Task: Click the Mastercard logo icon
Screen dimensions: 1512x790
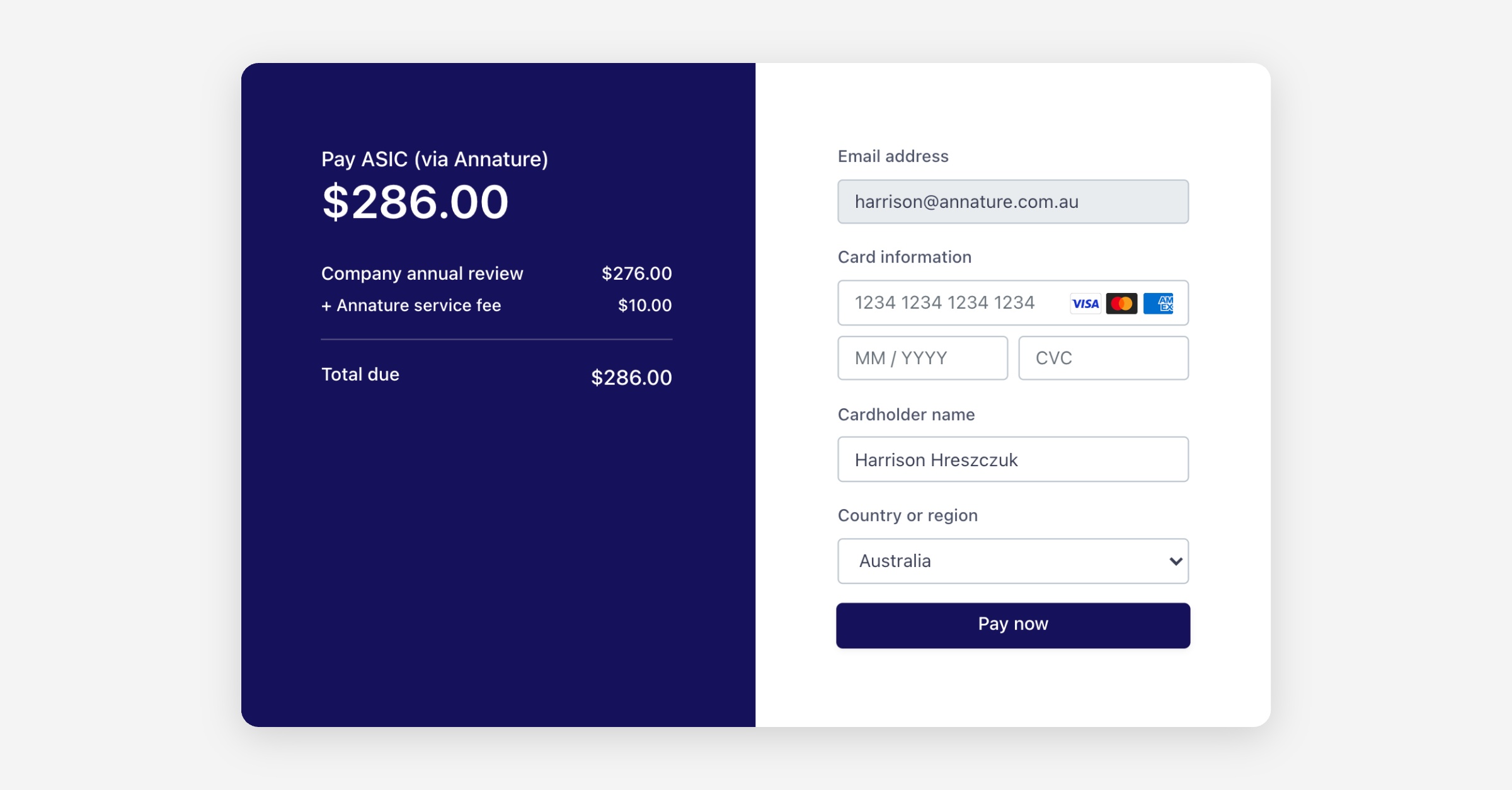Action: pos(1121,304)
